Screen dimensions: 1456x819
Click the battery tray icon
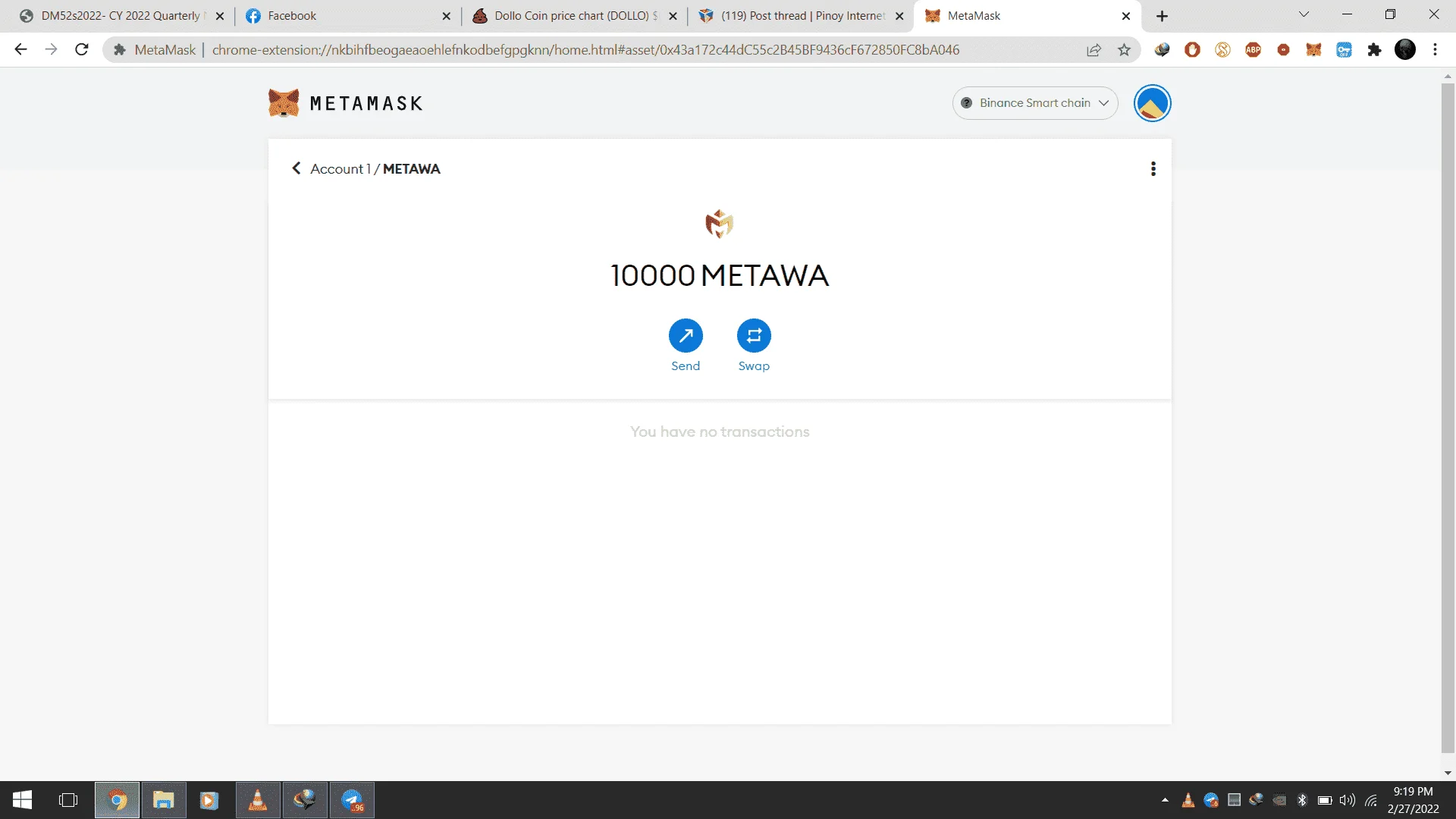coord(1325,800)
